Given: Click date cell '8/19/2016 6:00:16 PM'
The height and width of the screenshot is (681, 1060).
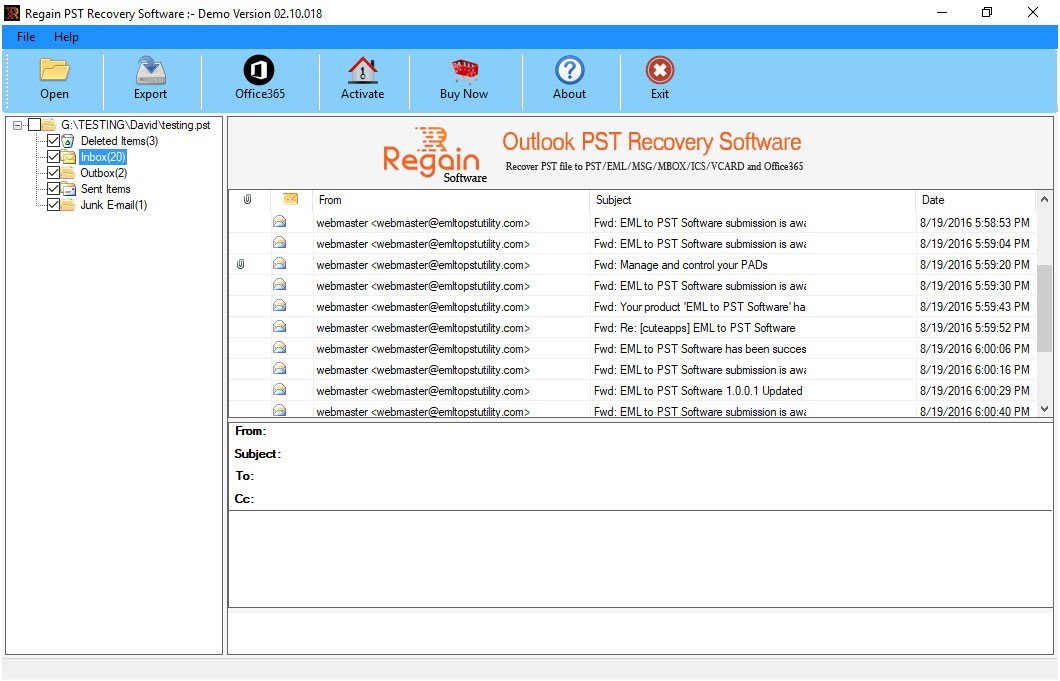Looking at the screenshot, I should (x=974, y=370).
